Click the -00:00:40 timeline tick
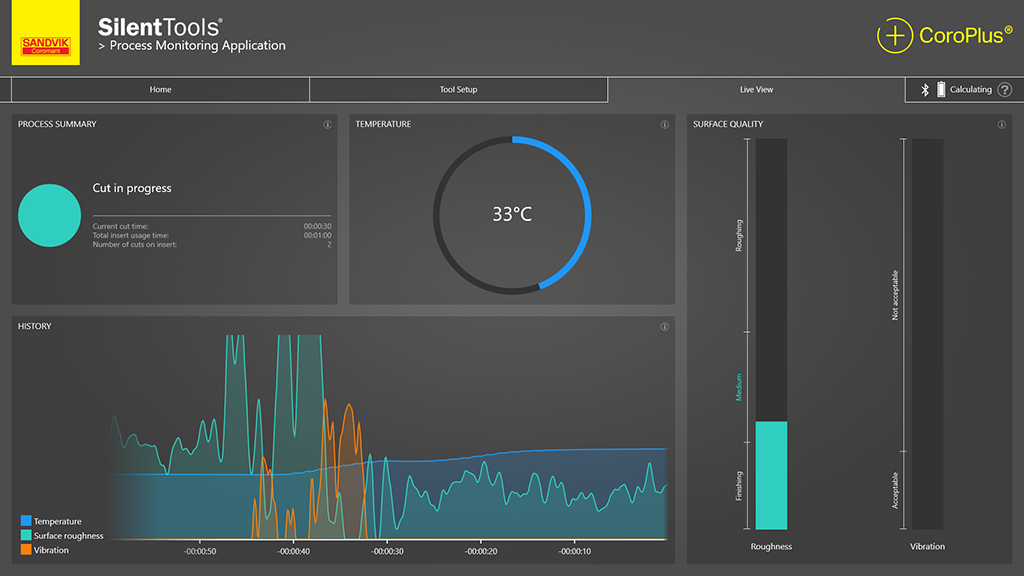Viewport: 1024px width, 576px height. coord(293,551)
